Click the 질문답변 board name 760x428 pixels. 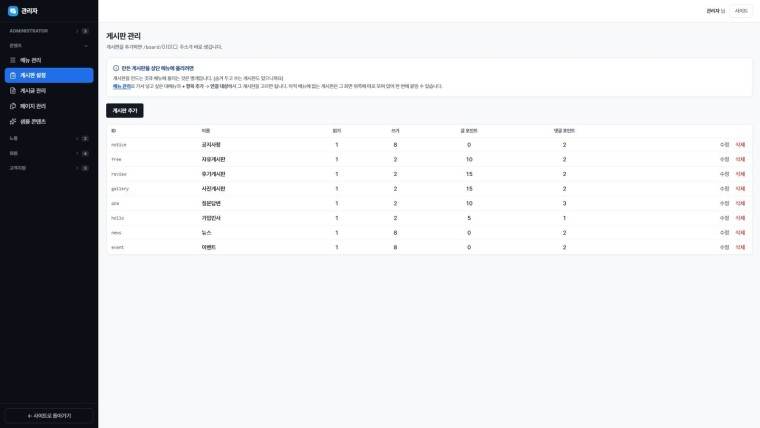(x=211, y=204)
